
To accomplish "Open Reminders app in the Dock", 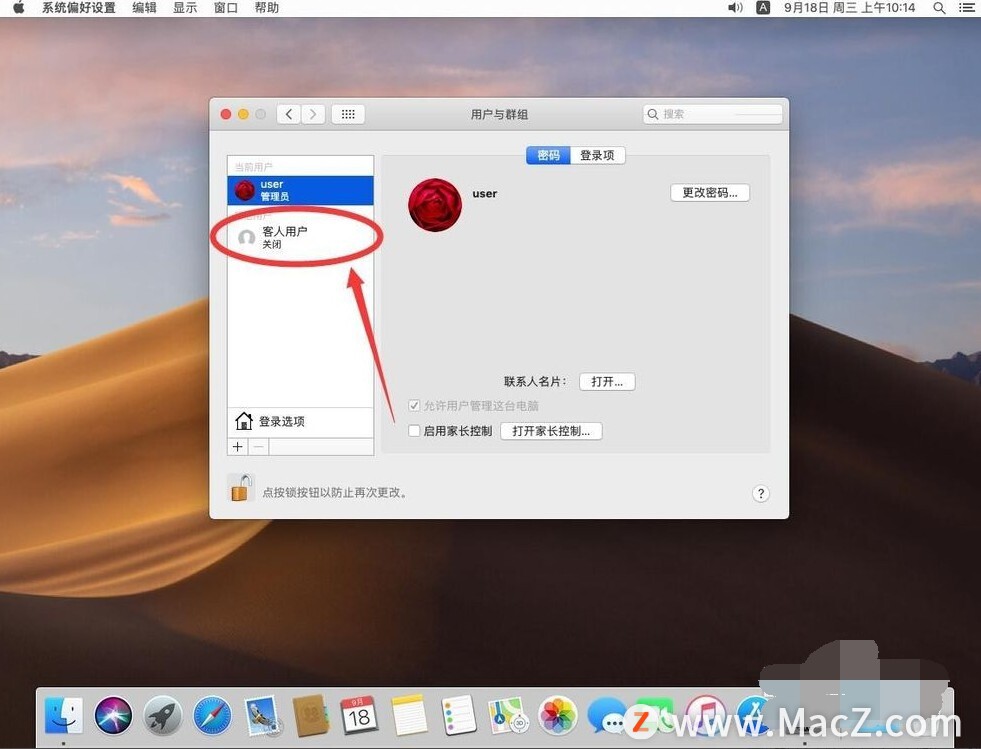I will tap(459, 715).
